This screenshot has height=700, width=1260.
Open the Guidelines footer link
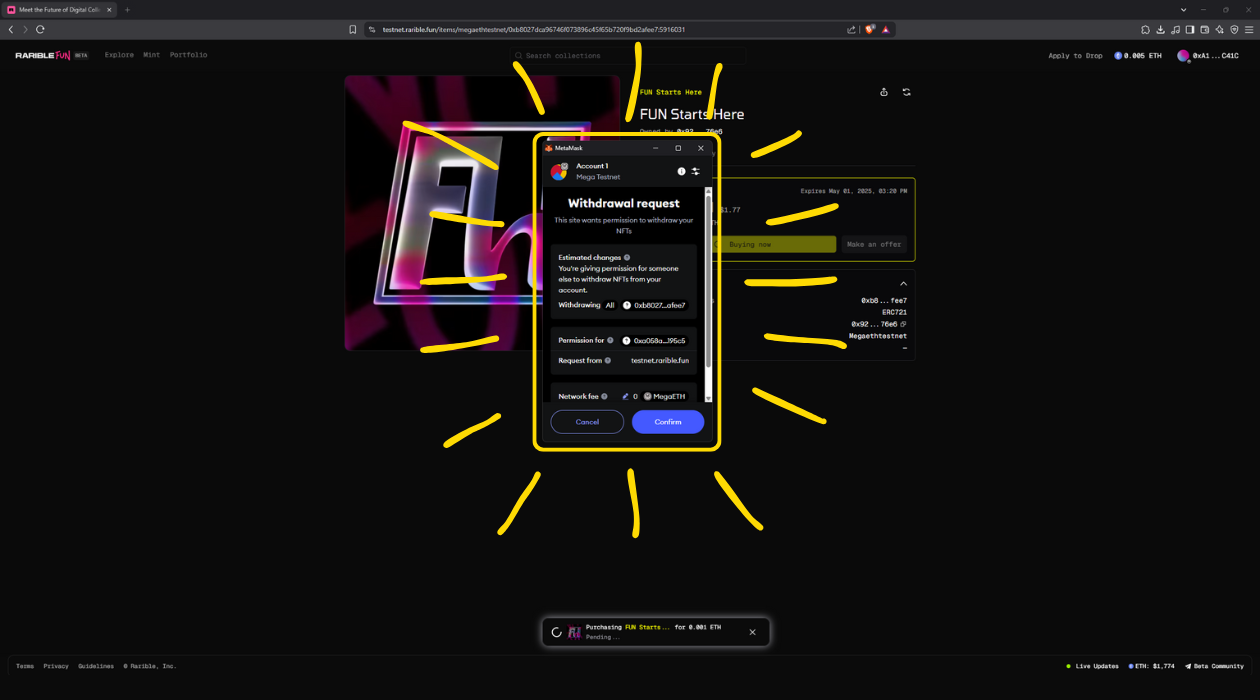[x=96, y=666]
